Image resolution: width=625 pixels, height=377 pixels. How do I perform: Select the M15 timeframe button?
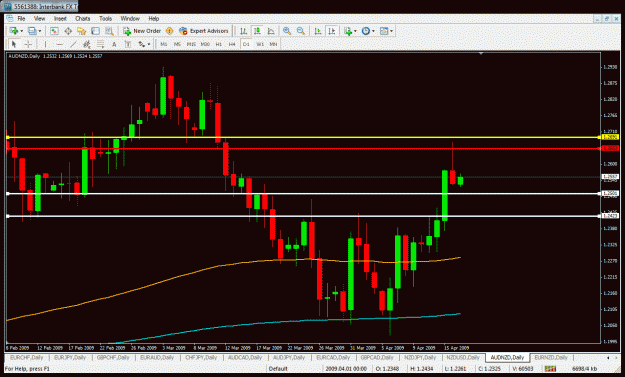[191, 44]
